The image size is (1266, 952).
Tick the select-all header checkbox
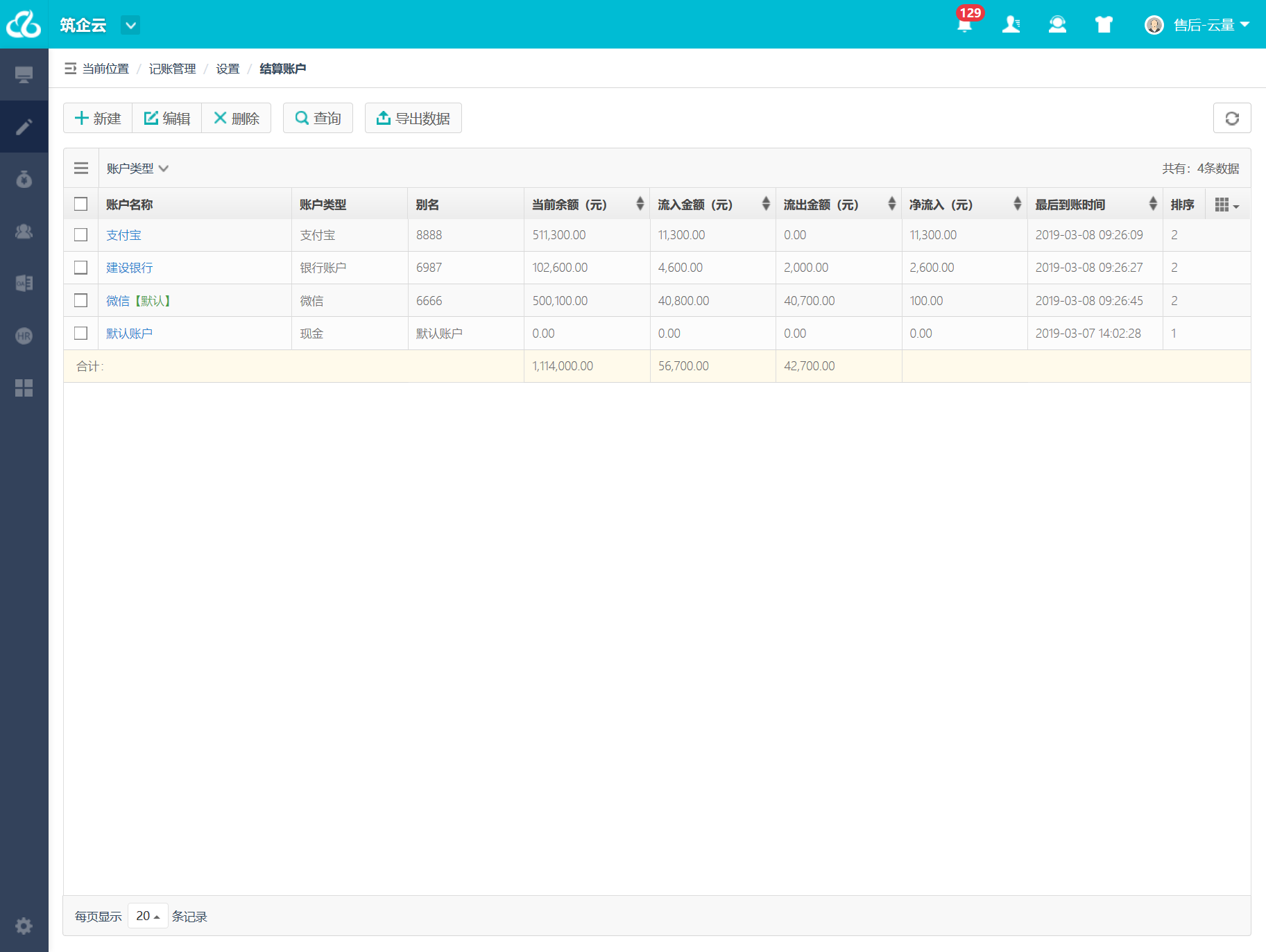point(80,204)
